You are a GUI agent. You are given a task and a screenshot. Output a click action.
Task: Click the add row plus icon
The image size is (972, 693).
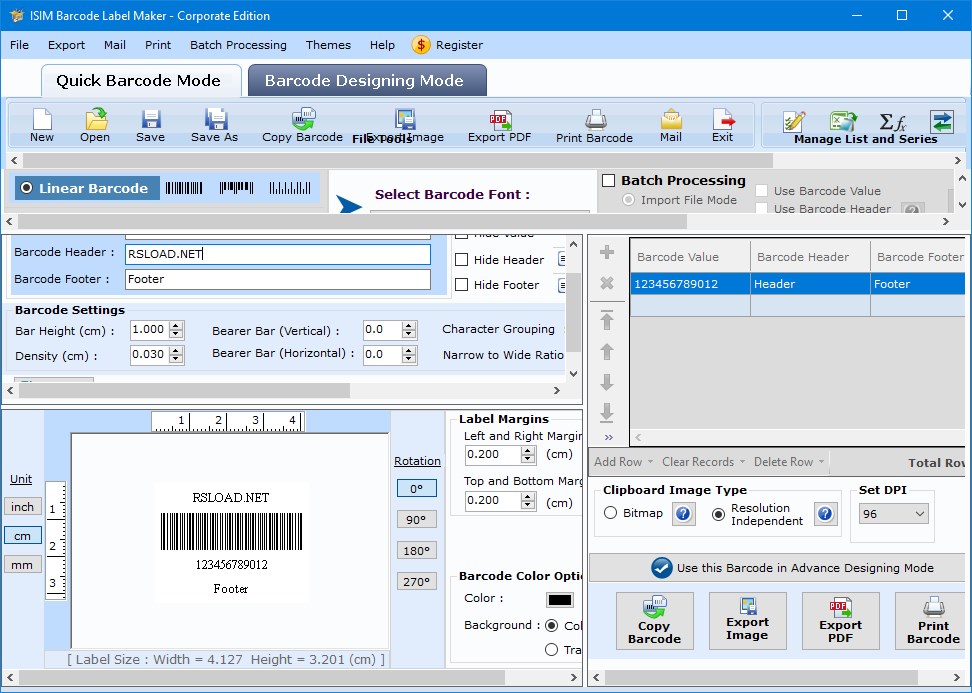coord(606,253)
